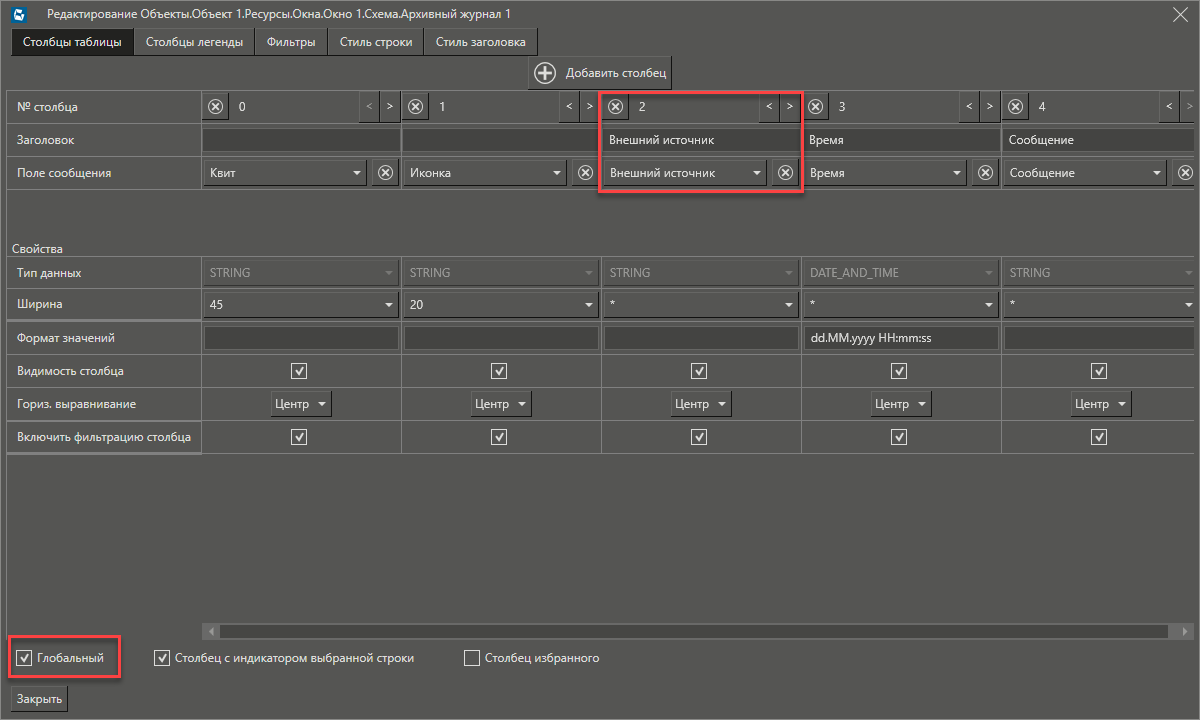
Task: Delete column 0 using its cross icon
Action: coord(215,106)
